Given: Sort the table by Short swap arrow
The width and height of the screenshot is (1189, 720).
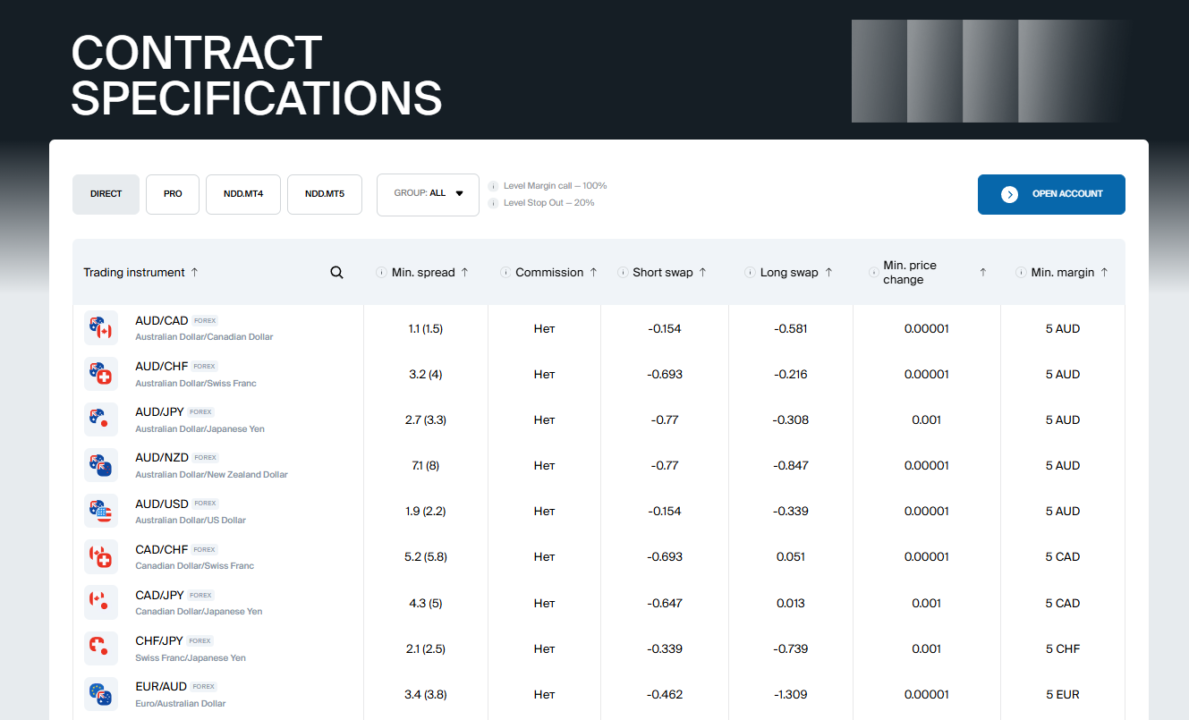Looking at the screenshot, I should tap(702, 272).
